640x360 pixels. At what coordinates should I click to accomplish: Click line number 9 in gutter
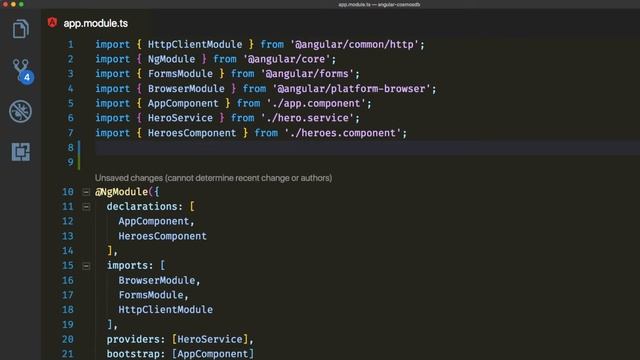click(71, 162)
